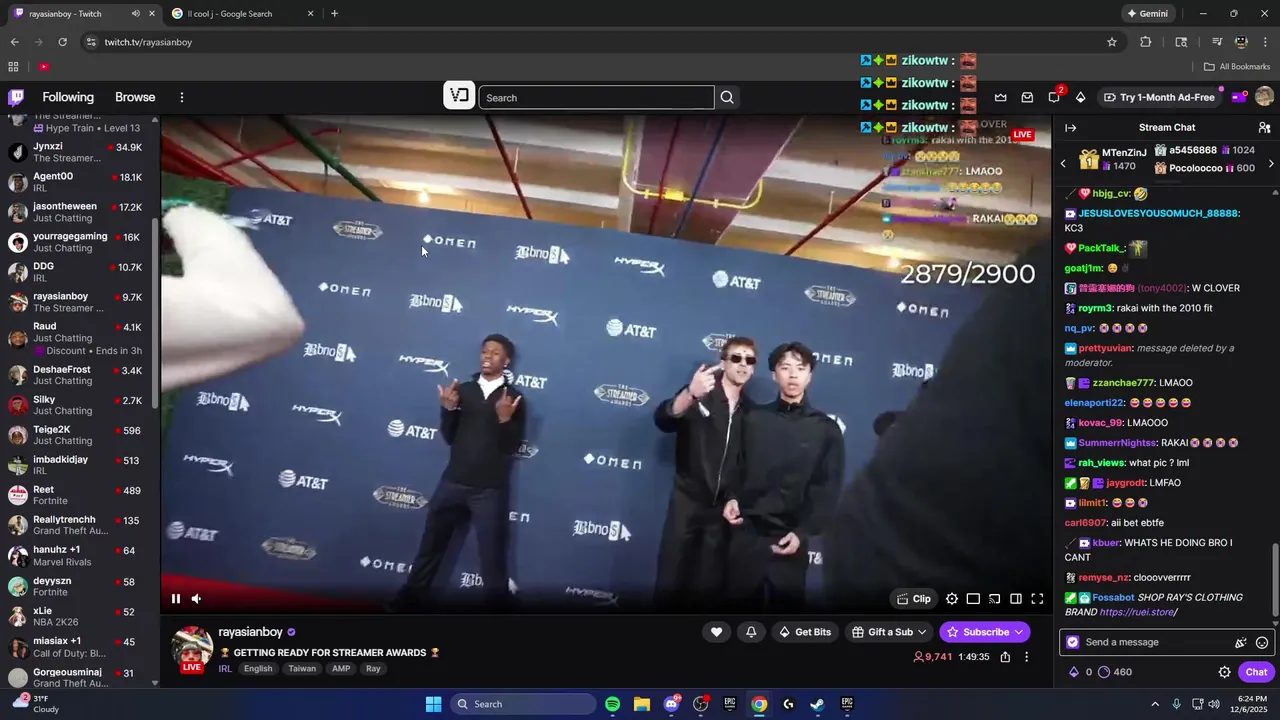Reload the Twitch page
Viewport: 1280px width, 720px height.
[x=62, y=42]
